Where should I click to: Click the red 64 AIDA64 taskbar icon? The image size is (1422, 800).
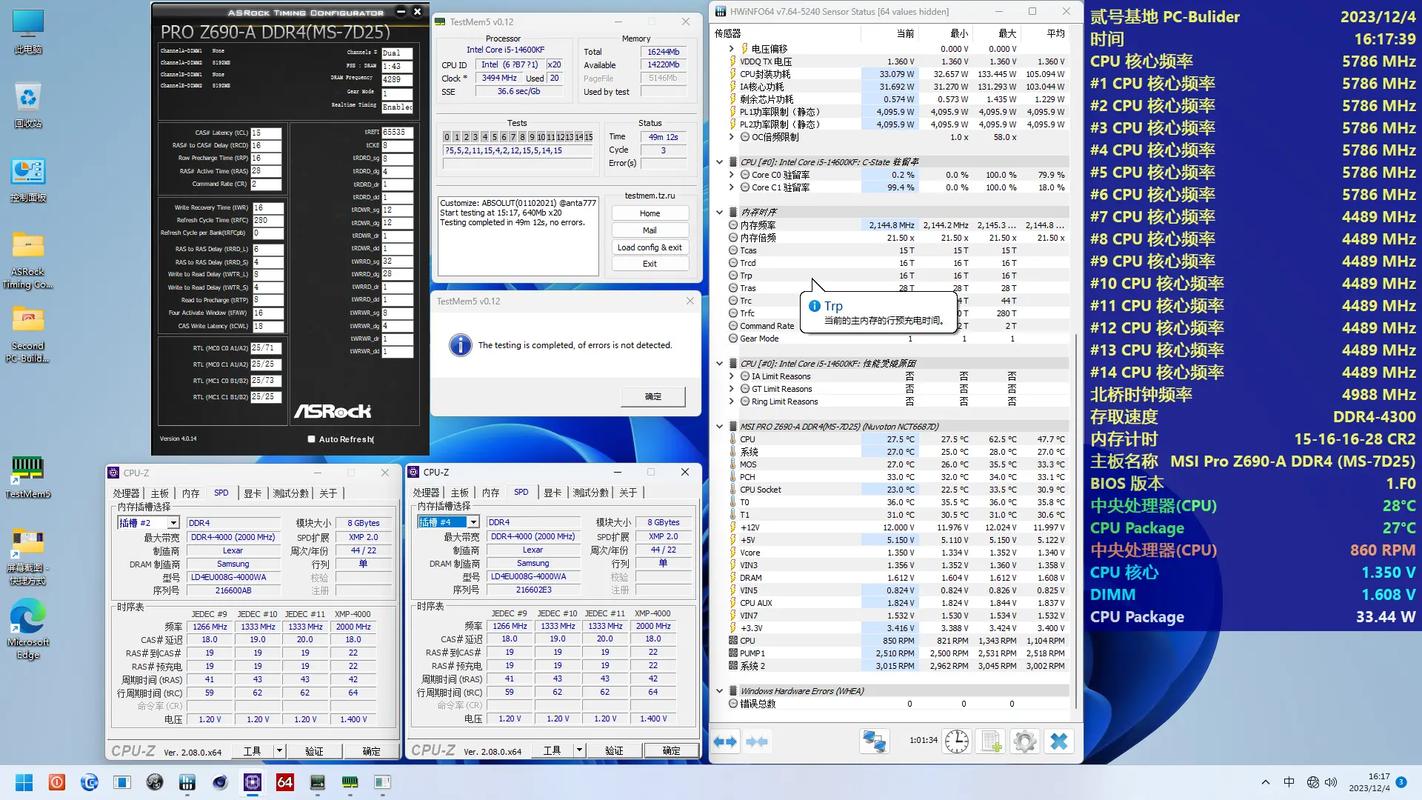pyautogui.click(x=285, y=782)
